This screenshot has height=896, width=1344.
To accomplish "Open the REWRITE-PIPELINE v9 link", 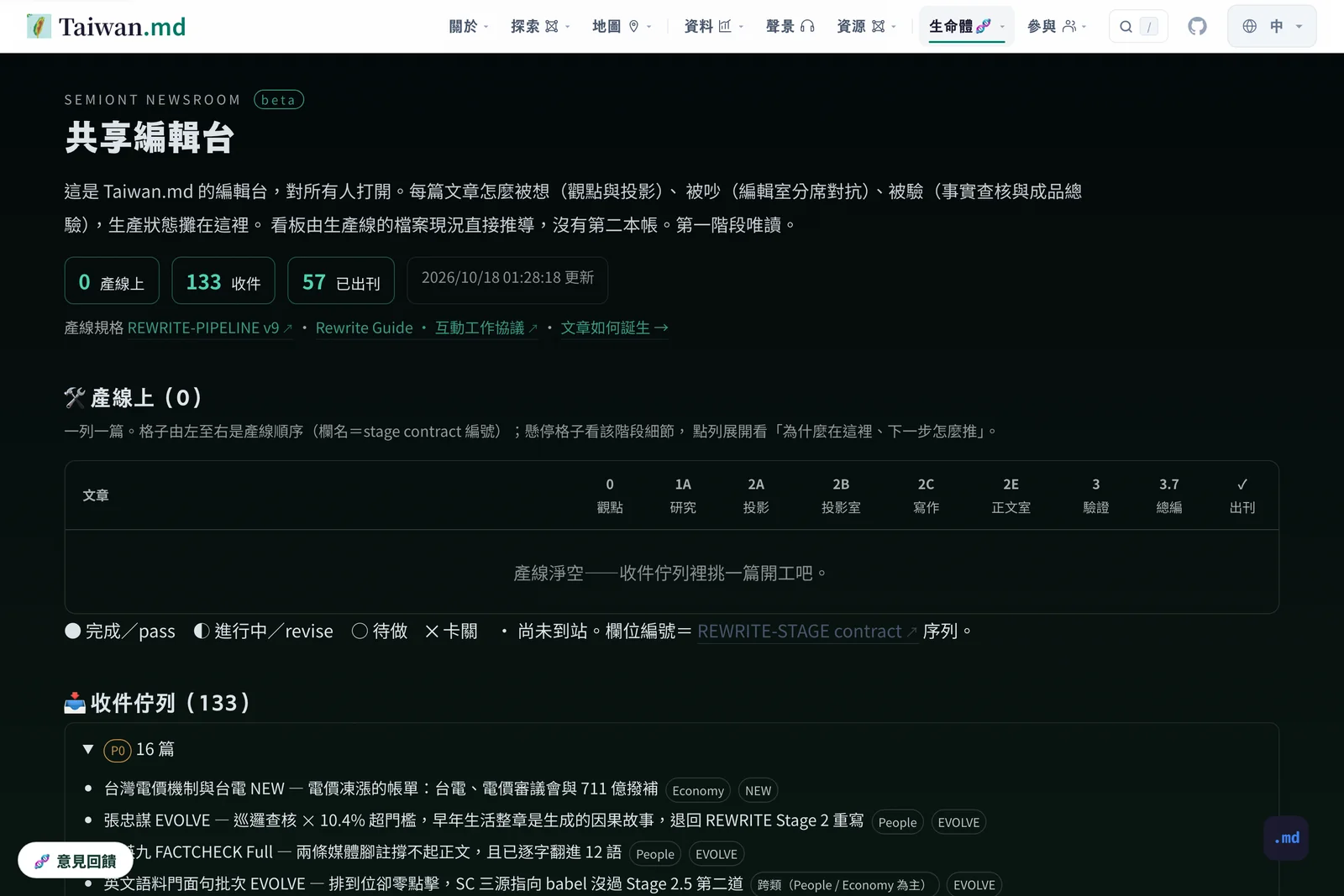I will (x=210, y=327).
